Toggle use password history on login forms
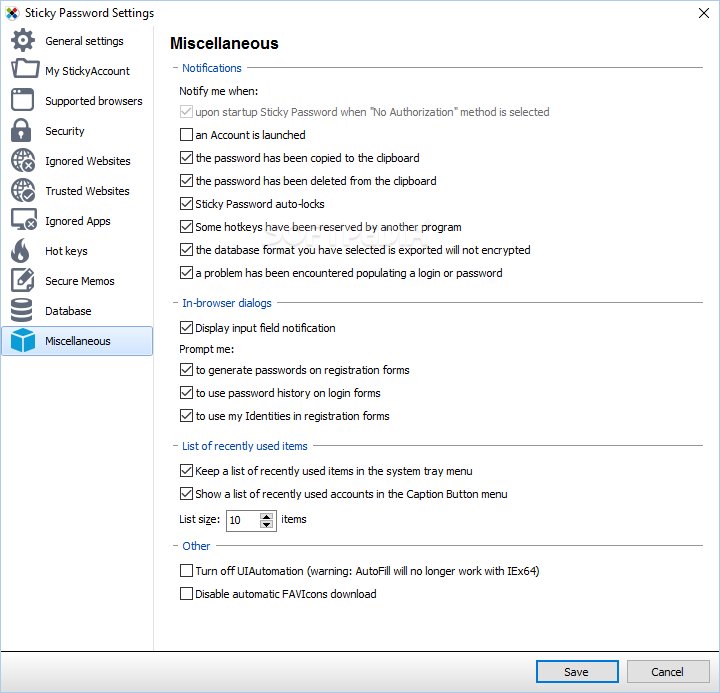The height and width of the screenshot is (693, 720). pyautogui.click(x=186, y=392)
